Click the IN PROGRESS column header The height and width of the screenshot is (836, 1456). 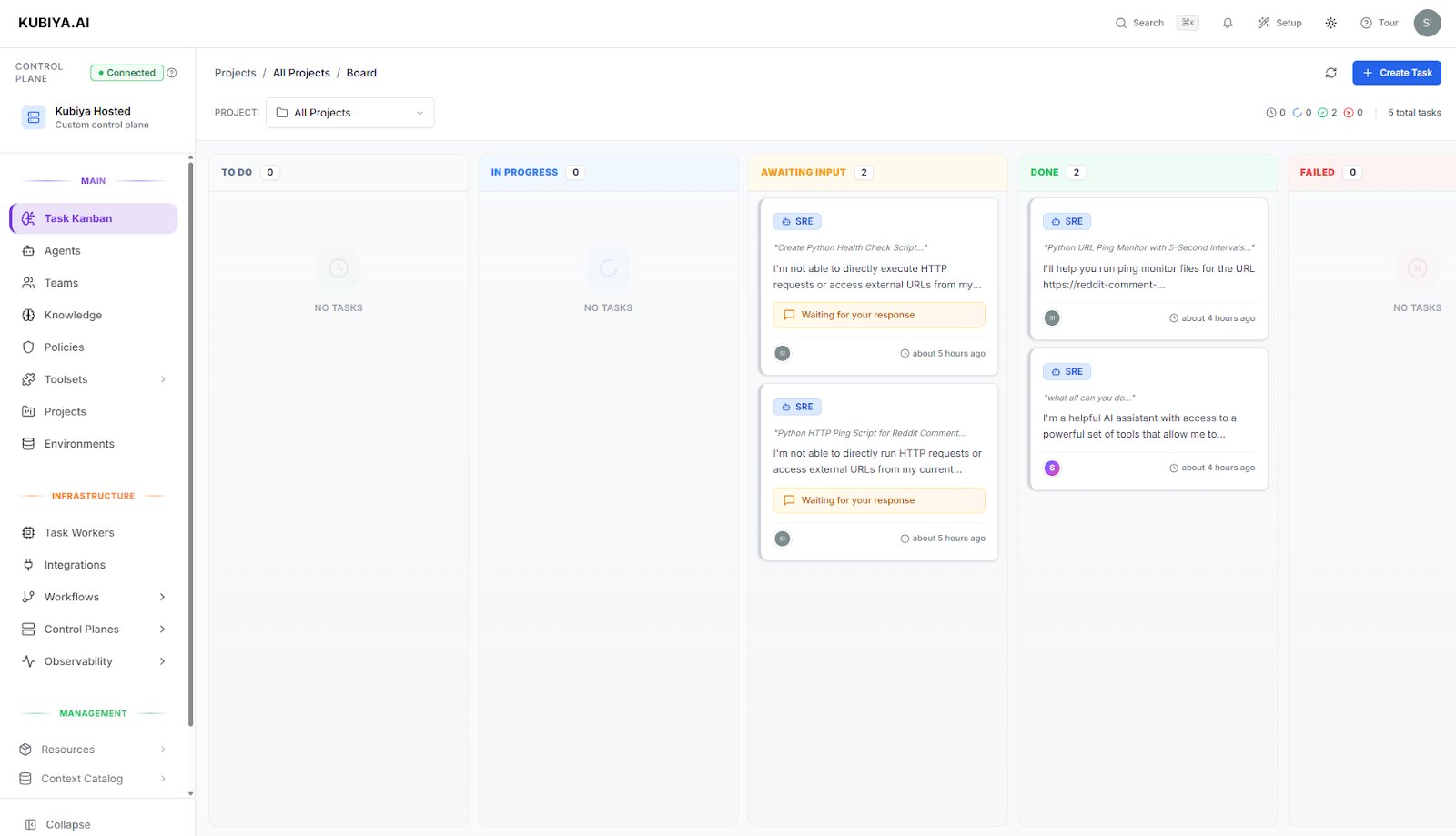(608, 172)
